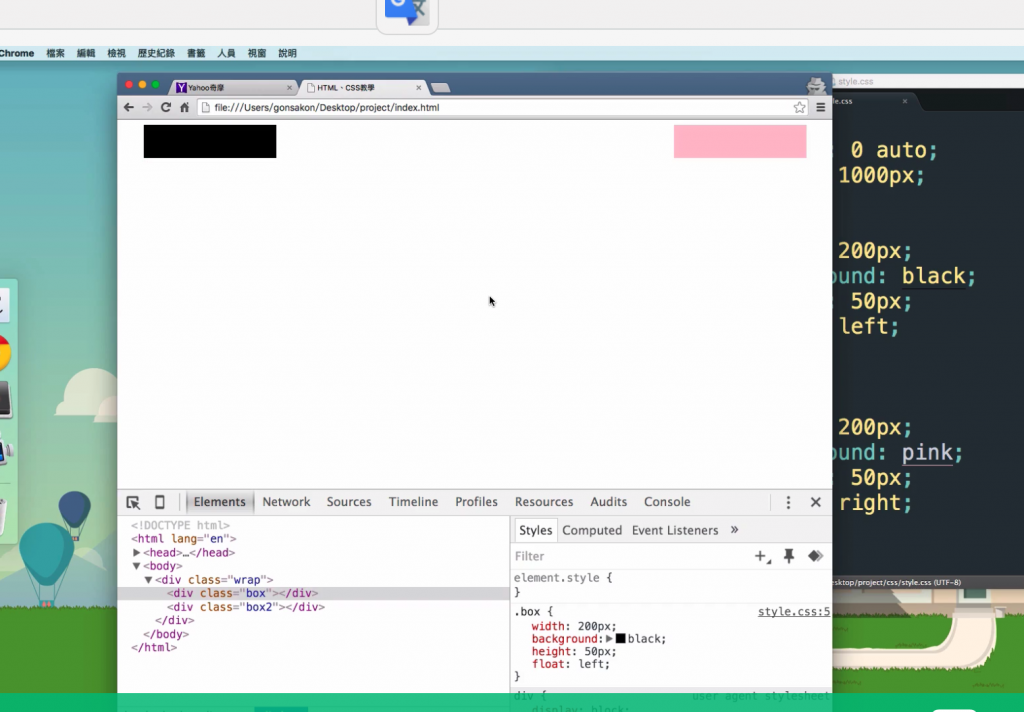
Task: Close the Yahoo奇摩 tab
Action: pos(289,88)
